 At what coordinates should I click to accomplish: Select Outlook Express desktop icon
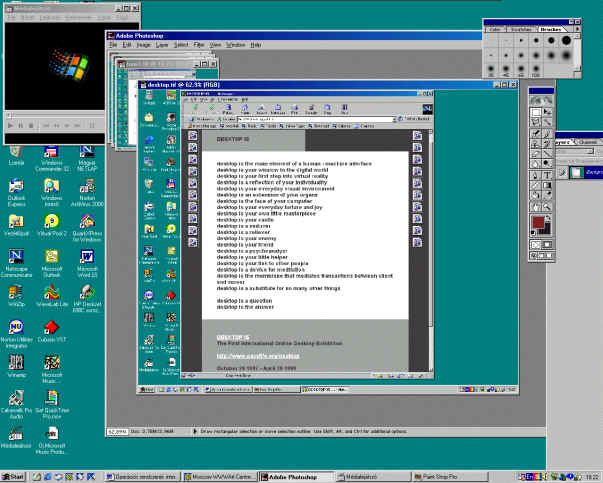pos(16,193)
